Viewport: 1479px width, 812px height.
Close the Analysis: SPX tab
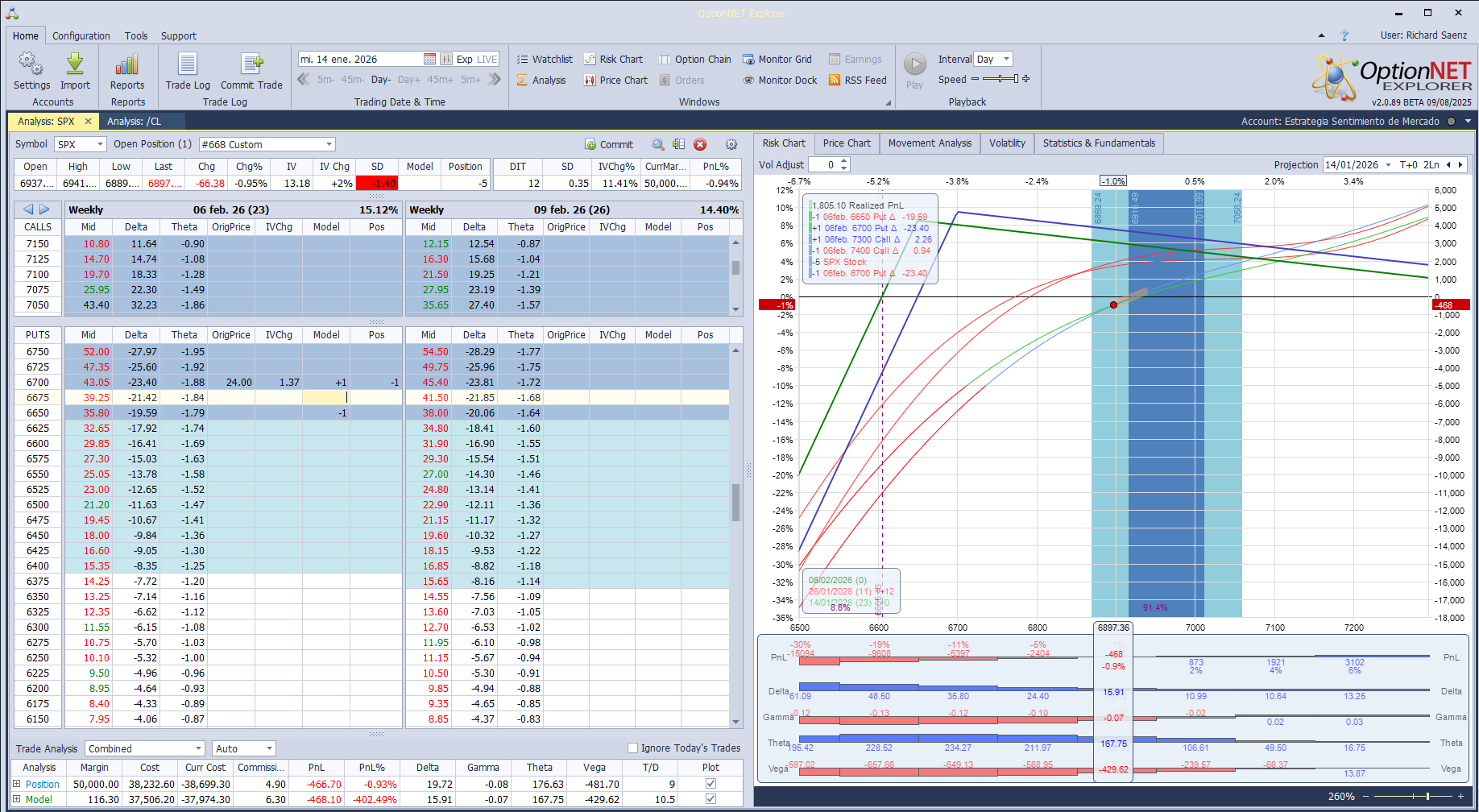pyautogui.click(x=89, y=121)
